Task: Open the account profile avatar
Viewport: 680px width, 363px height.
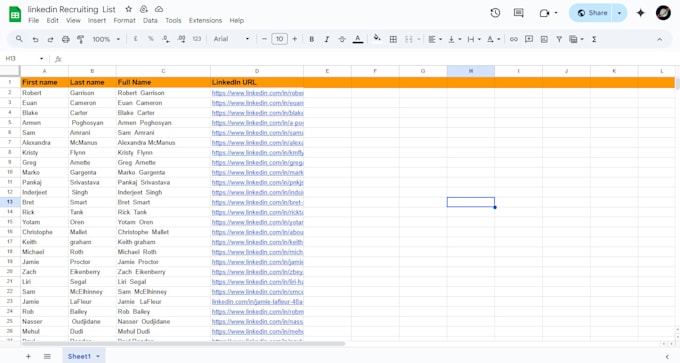Action: click(x=663, y=13)
